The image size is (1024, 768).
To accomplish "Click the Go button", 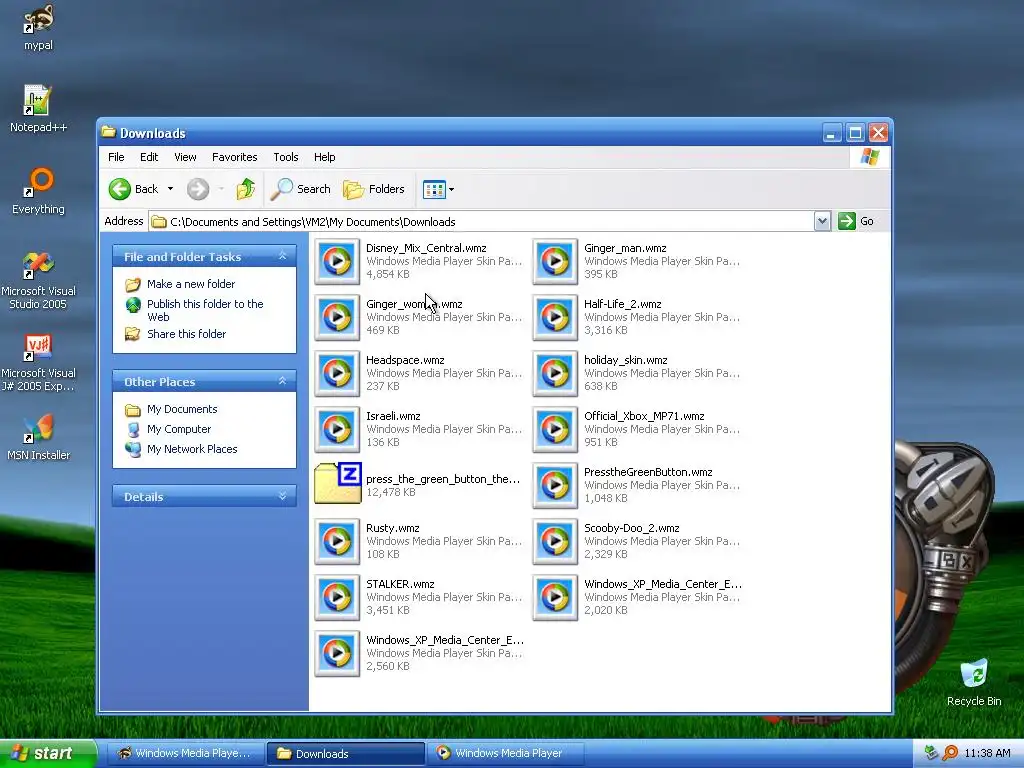I will 856,221.
